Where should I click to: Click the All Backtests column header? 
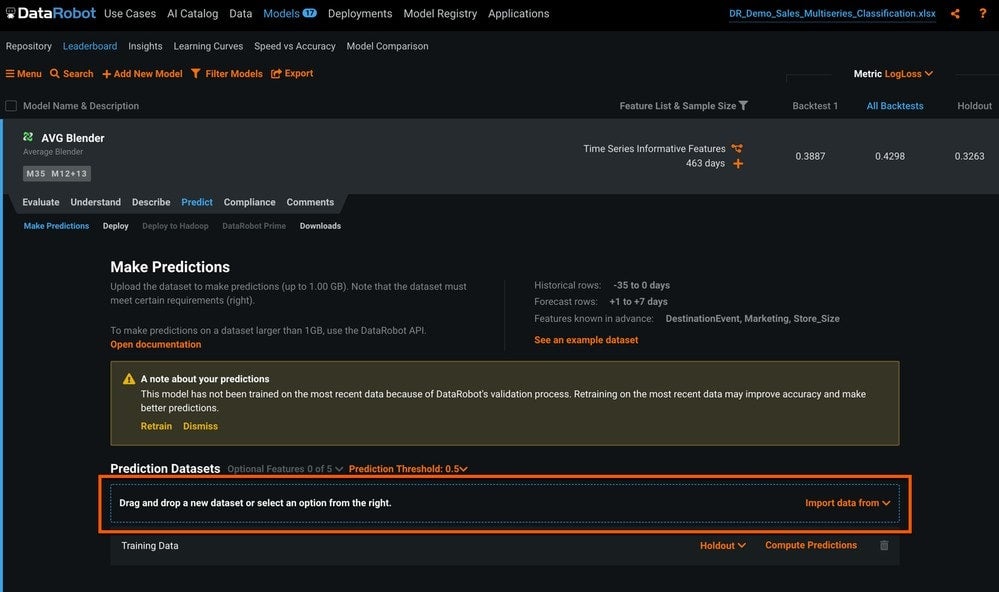(x=895, y=106)
